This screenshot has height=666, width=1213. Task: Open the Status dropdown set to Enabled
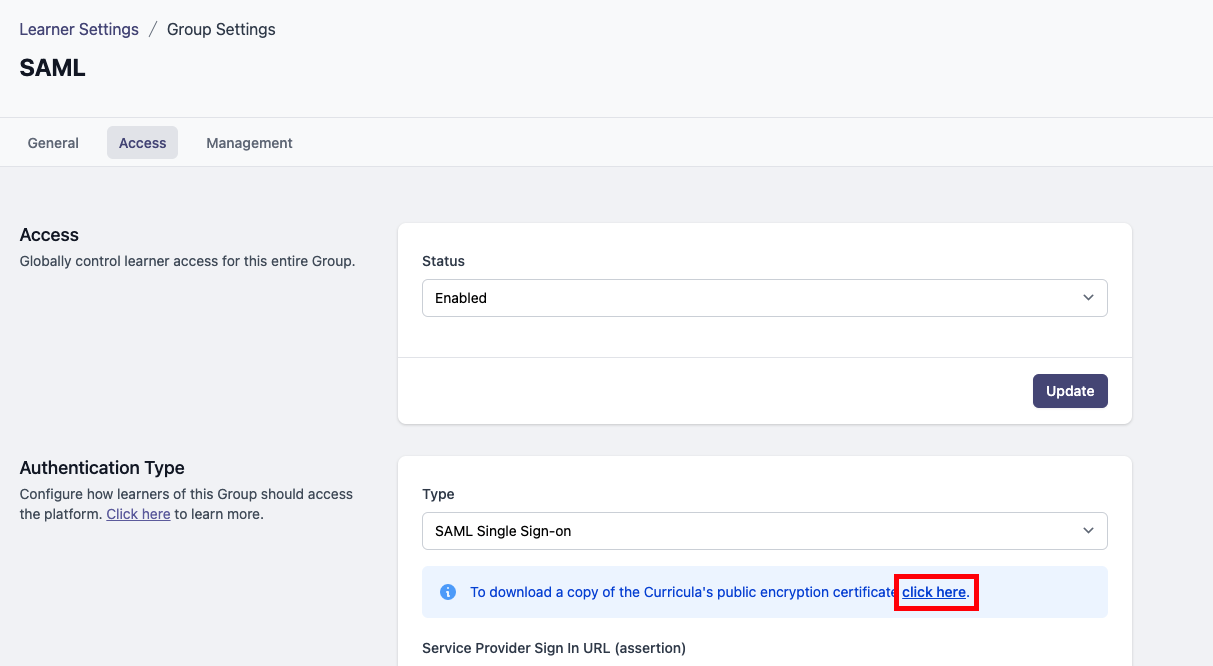[x=765, y=298]
